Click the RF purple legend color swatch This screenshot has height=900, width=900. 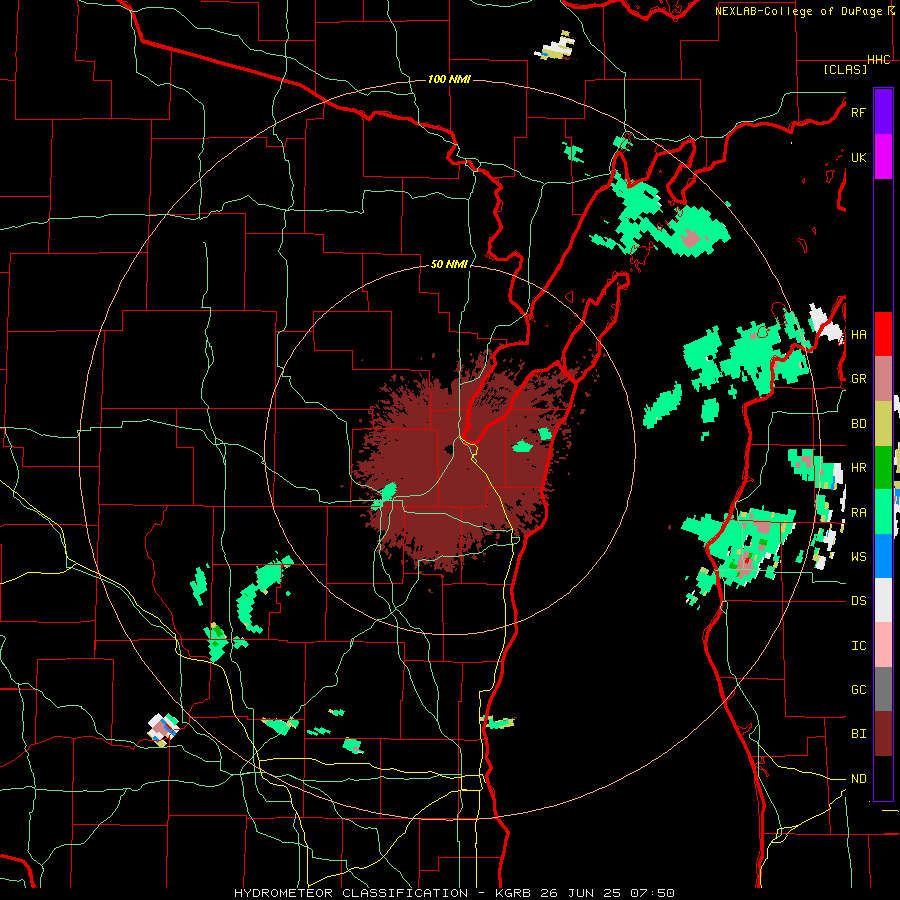coord(883,112)
